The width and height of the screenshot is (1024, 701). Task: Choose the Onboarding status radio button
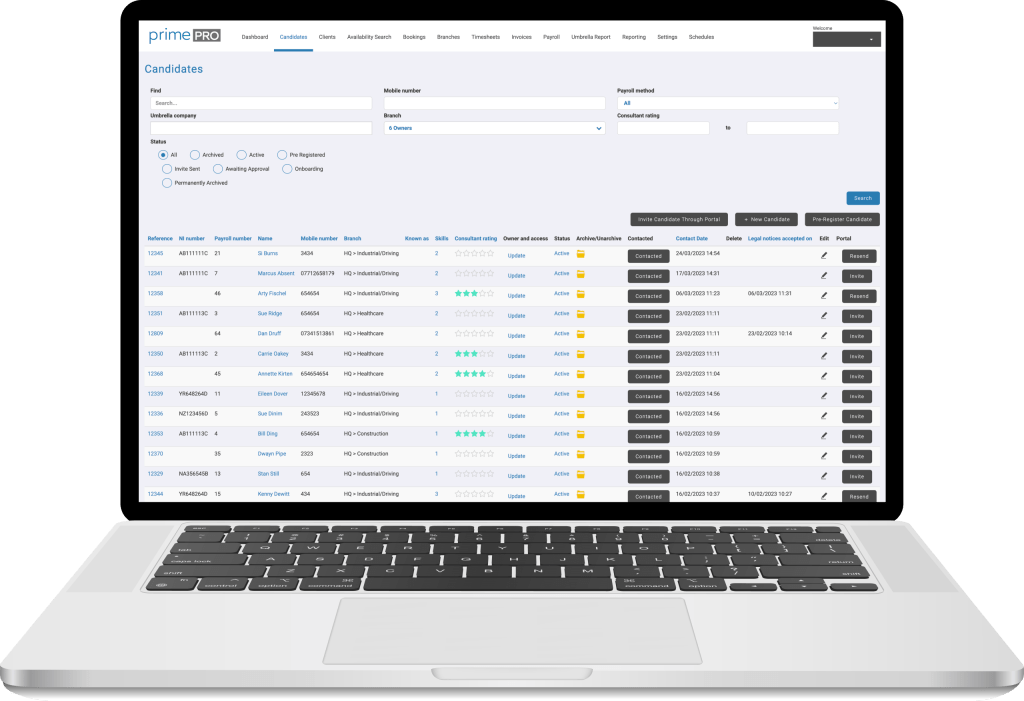[x=287, y=169]
